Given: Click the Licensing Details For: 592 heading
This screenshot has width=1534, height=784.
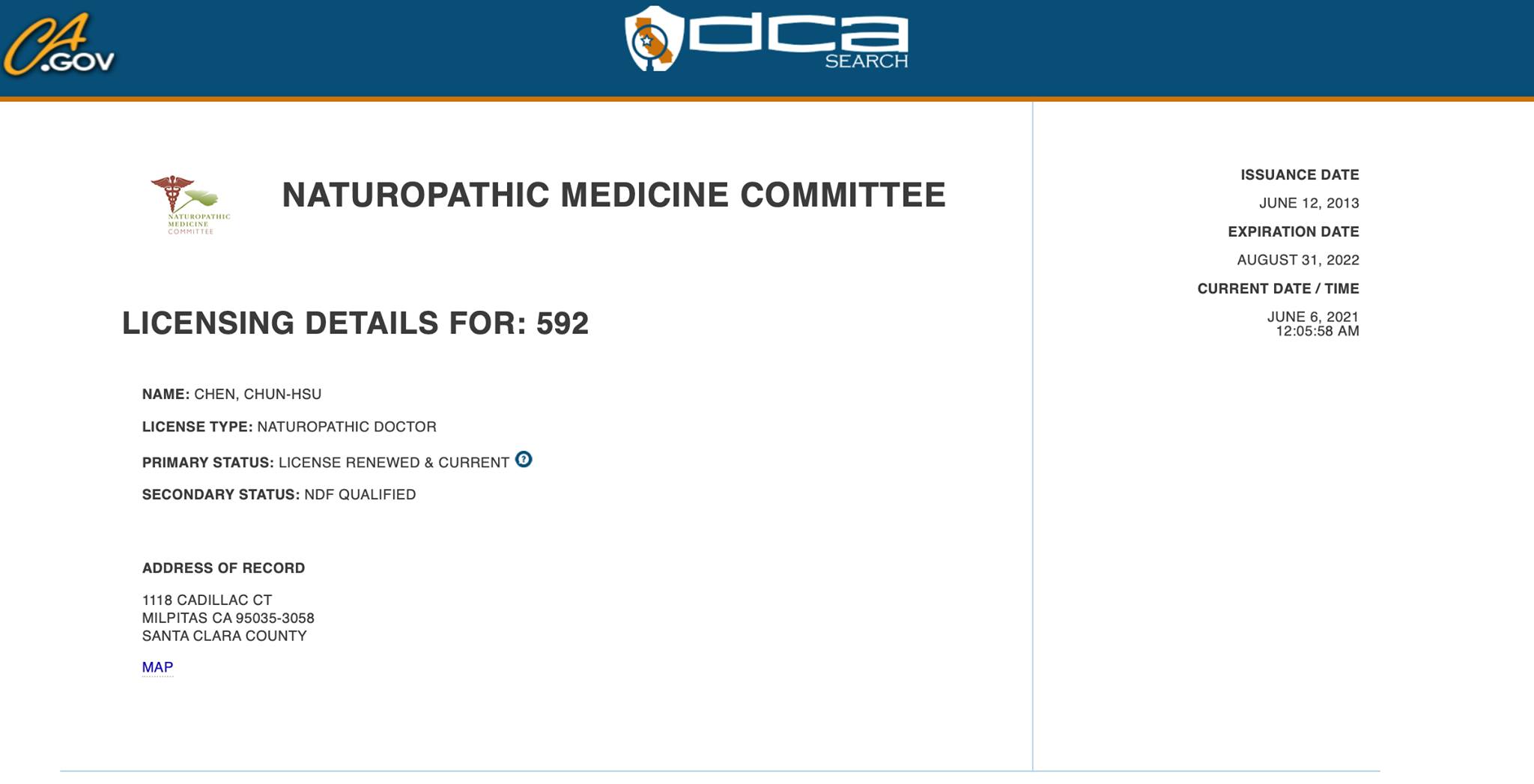Looking at the screenshot, I should [x=355, y=323].
